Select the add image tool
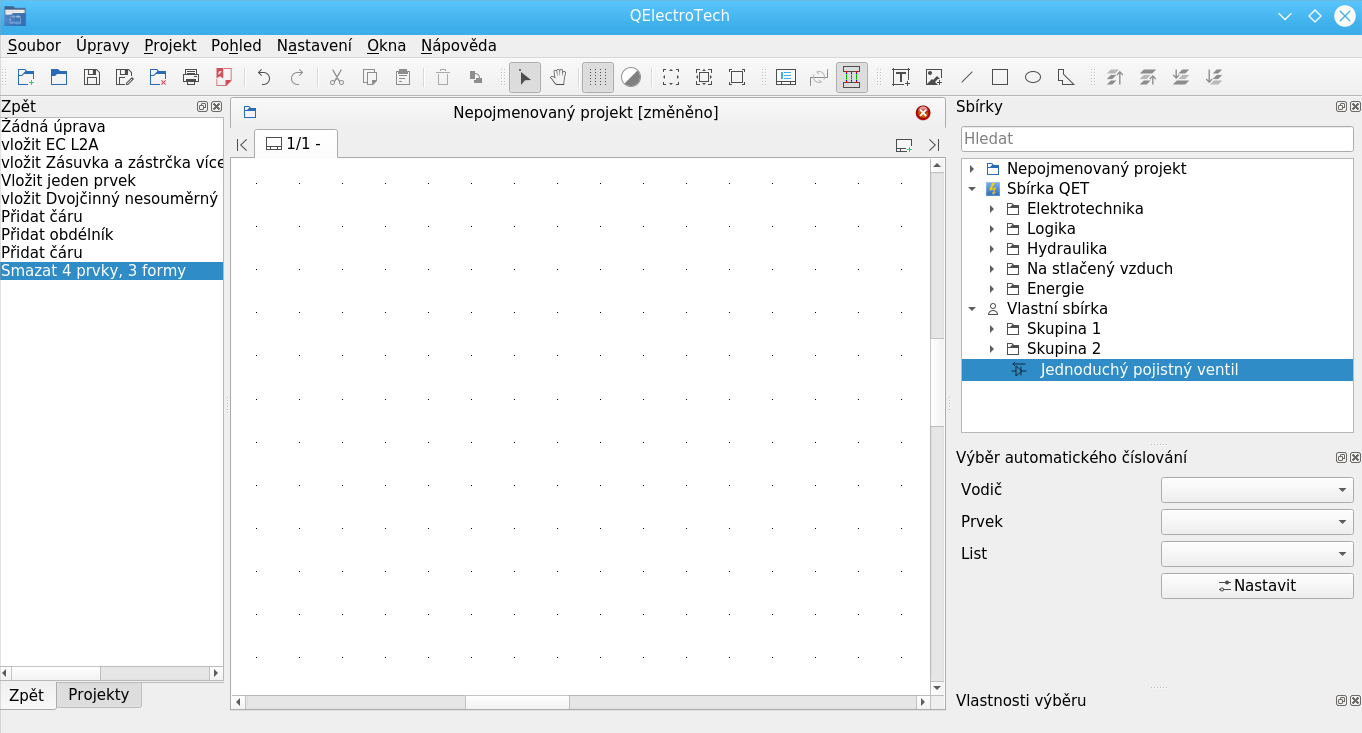The width and height of the screenshot is (1362, 733). coord(934,77)
